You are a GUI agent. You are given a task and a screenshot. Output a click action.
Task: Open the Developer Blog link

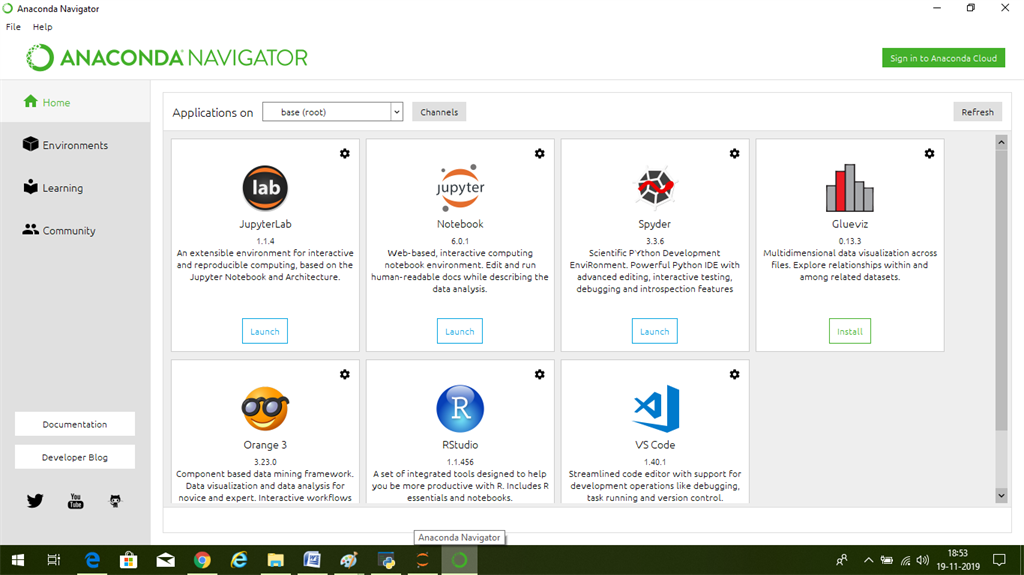coord(74,457)
